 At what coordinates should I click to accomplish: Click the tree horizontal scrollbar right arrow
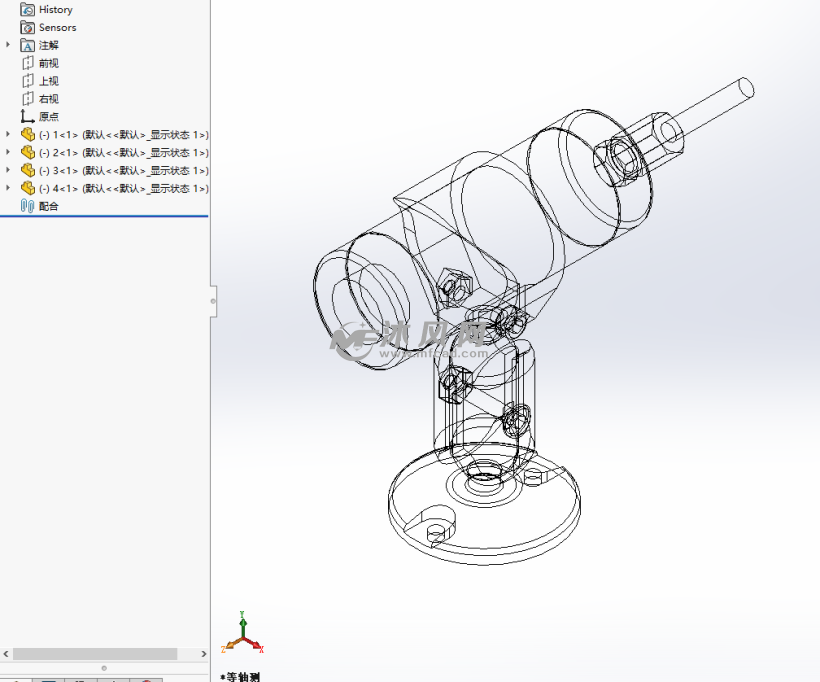[201, 654]
